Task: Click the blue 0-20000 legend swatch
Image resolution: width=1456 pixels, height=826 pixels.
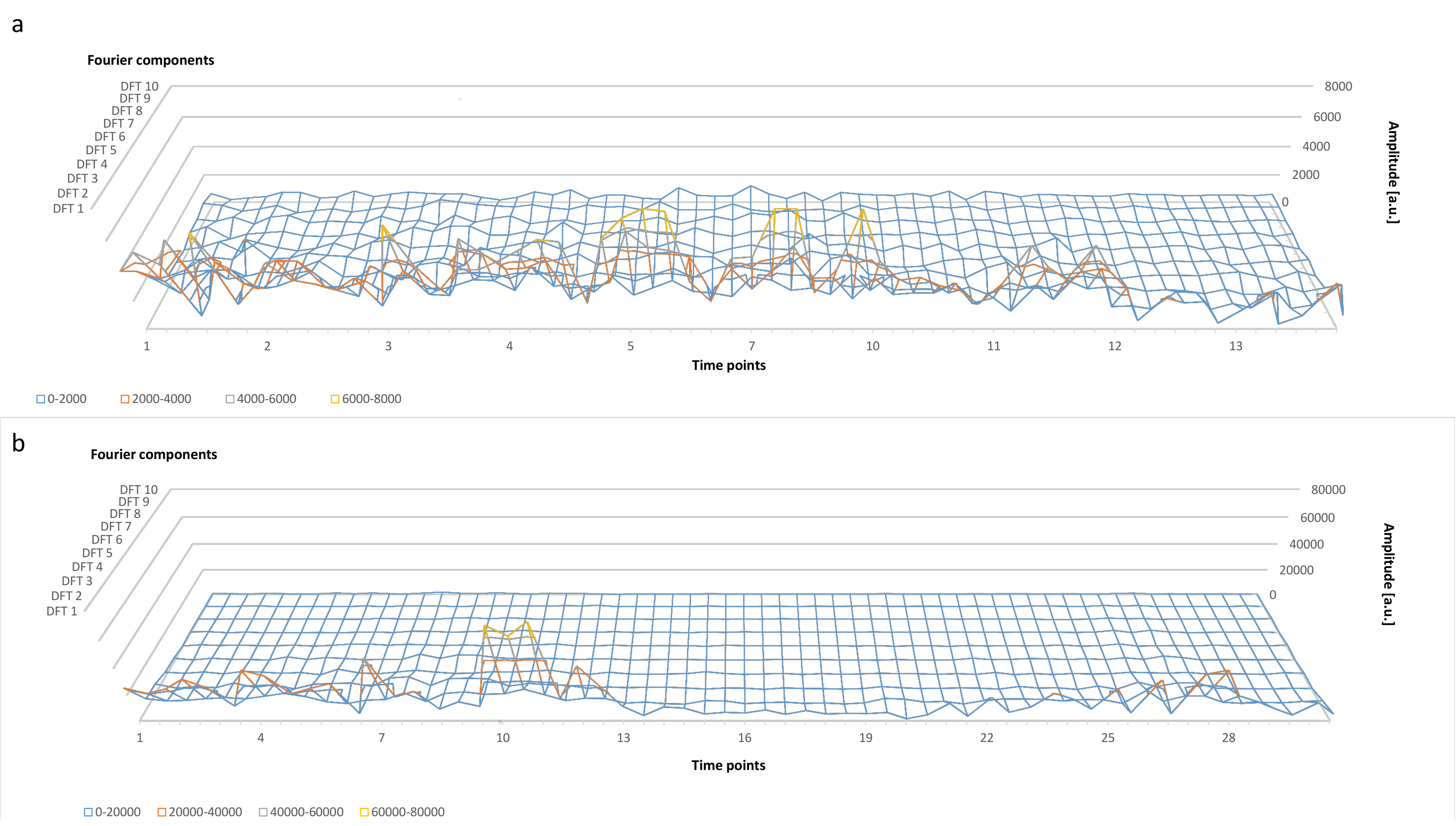Action: [x=88, y=812]
